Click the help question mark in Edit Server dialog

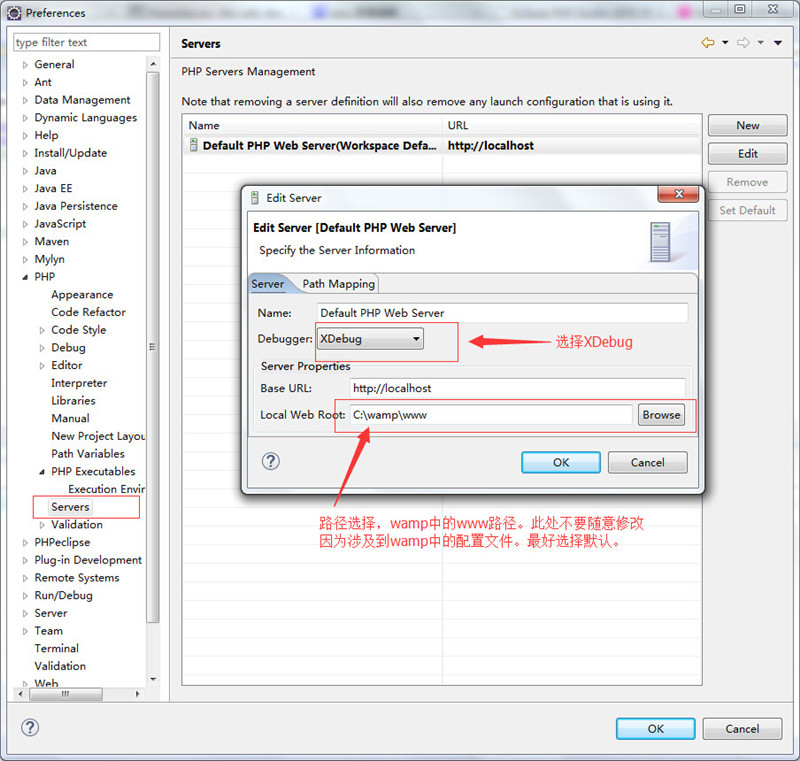[x=270, y=461]
